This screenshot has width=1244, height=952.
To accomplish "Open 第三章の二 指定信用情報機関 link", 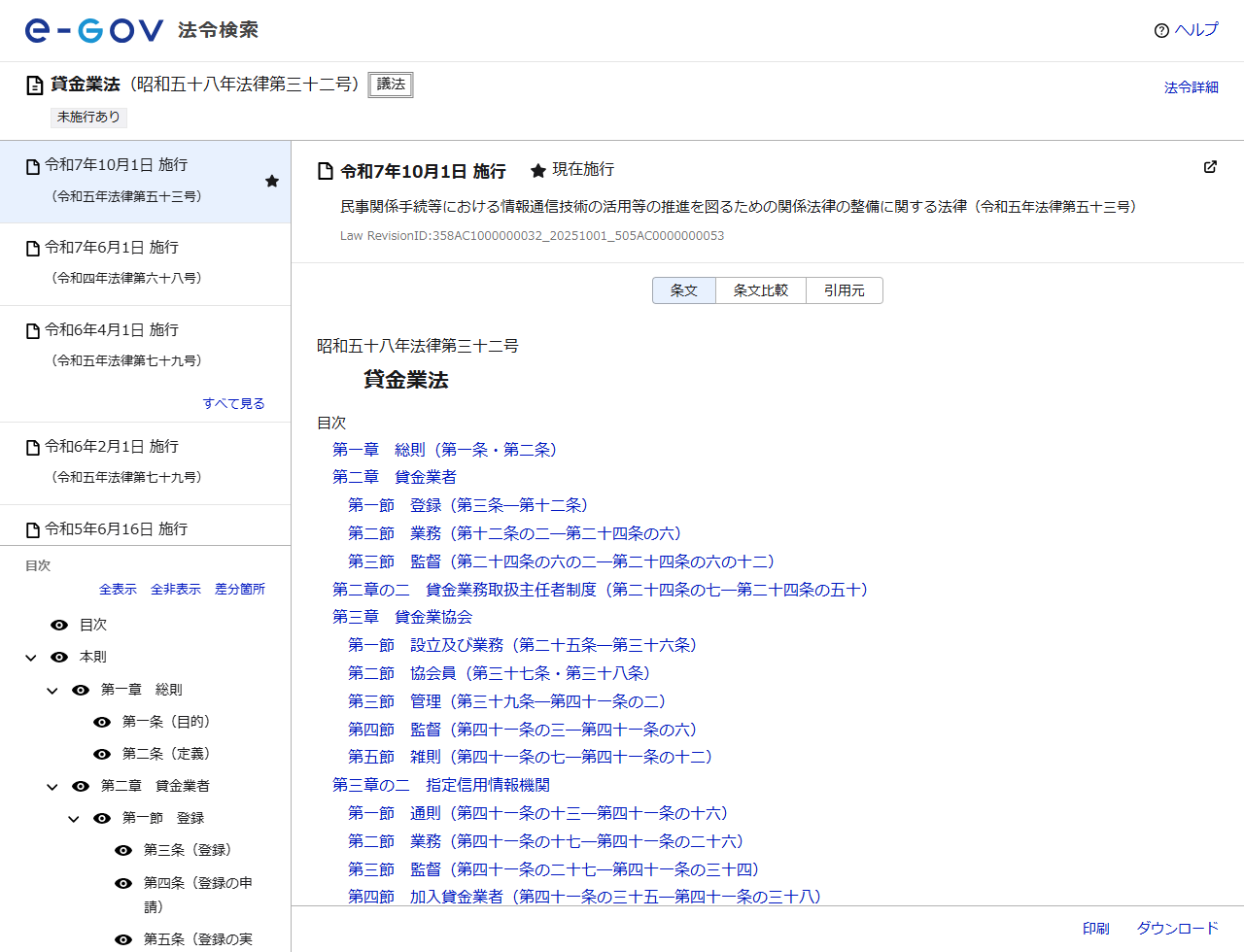I will pyautogui.click(x=441, y=785).
